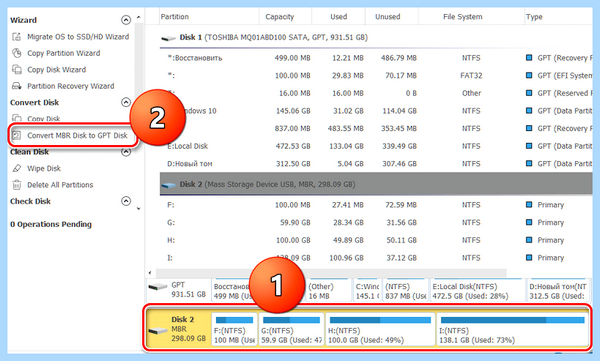
Task: Click the 145.06 GB capacity cell
Action: pos(293,111)
